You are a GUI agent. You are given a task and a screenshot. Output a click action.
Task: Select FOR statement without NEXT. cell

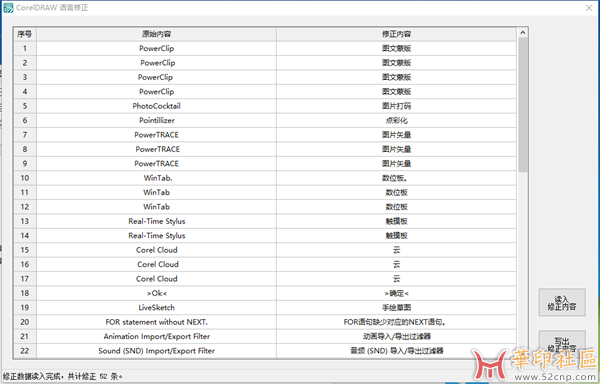(x=156, y=322)
